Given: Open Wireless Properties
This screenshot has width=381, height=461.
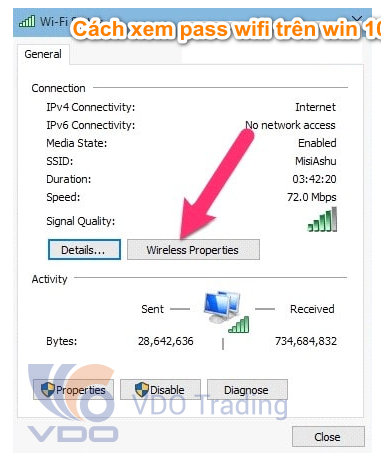Looking at the screenshot, I should 193,250.
